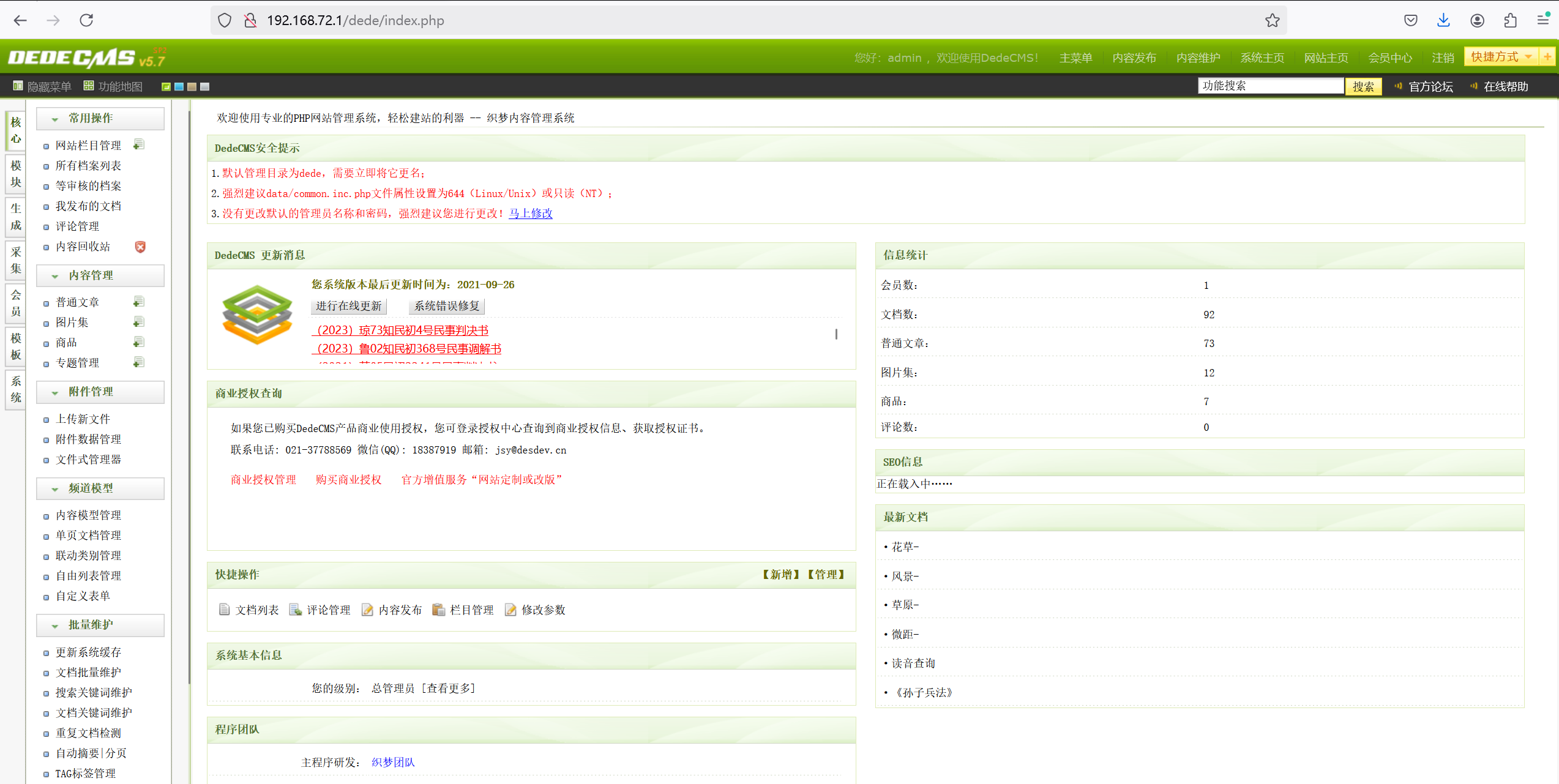
Task: Open browser extensions icon
Action: (x=1510, y=20)
